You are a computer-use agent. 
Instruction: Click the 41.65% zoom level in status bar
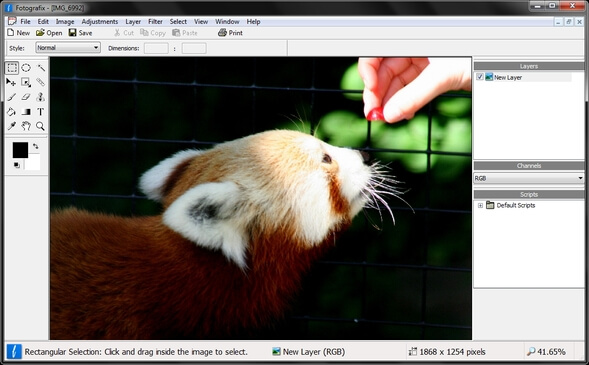pyautogui.click(x=546, y=352)
